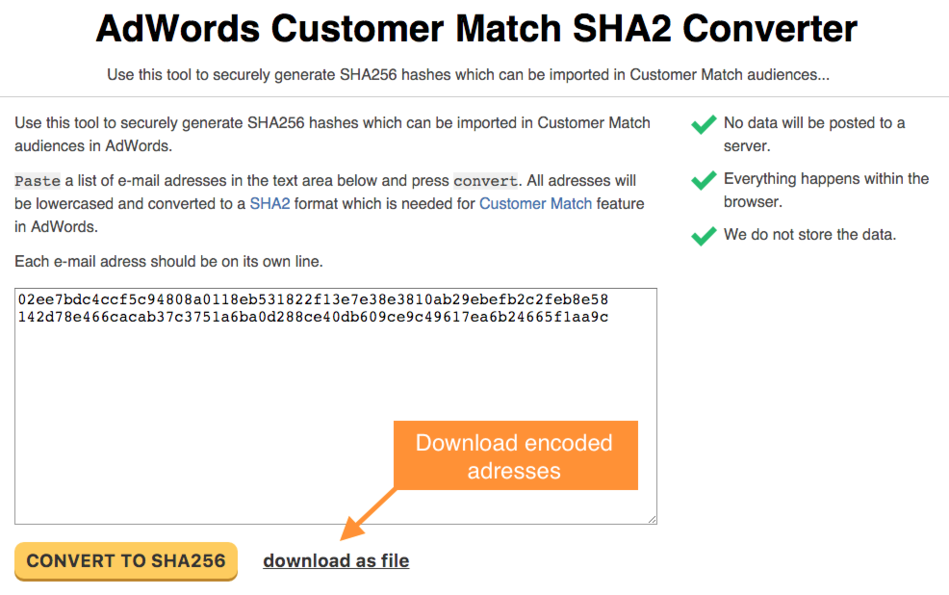Click the "Each e-mail adress should be on its own line" sentence
Image resolution: width=949 pixels, height=595 pixels.
[x=169, y=262]
